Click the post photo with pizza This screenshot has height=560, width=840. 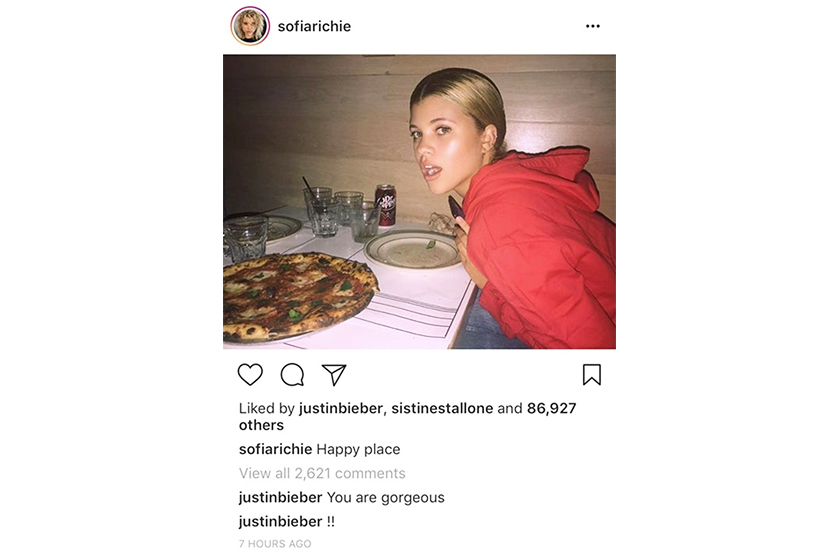pos(419,201)
